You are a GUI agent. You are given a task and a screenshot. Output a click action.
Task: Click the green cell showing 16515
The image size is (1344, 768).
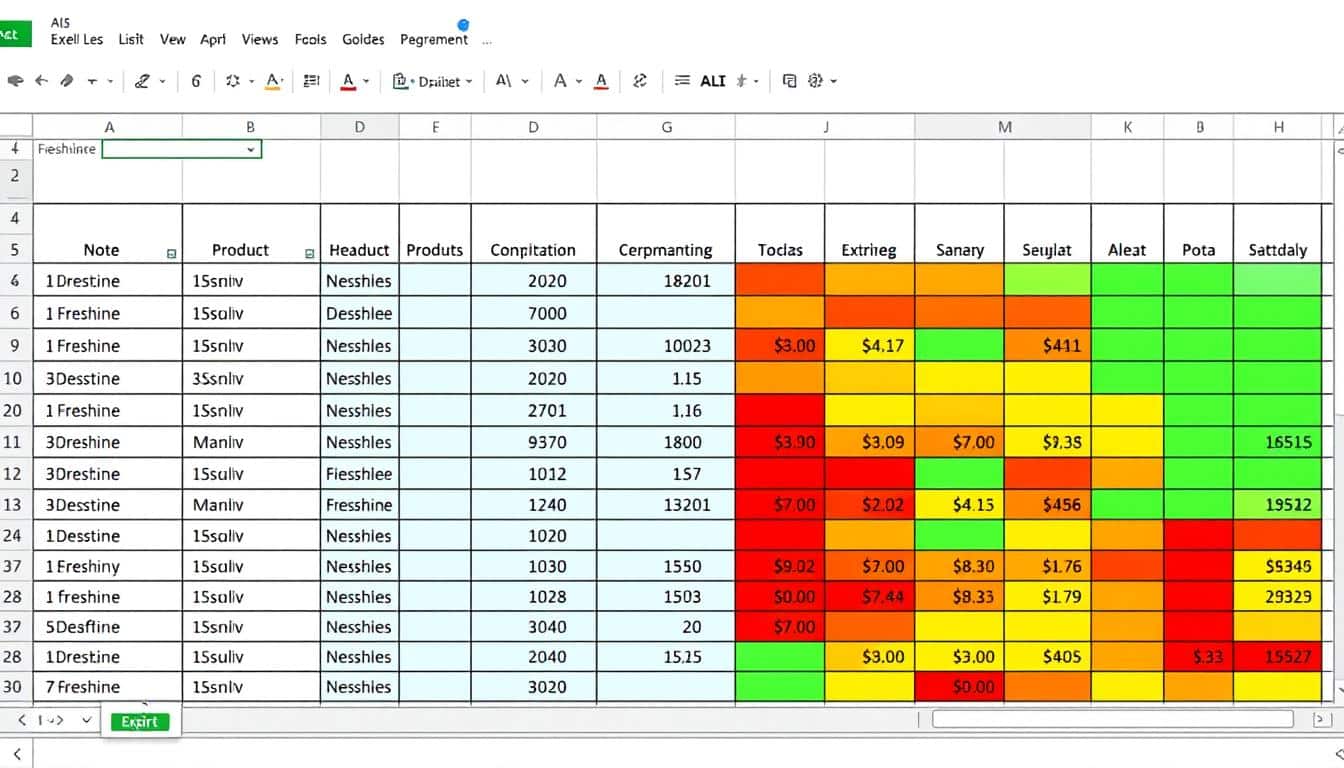[1278, 442]
